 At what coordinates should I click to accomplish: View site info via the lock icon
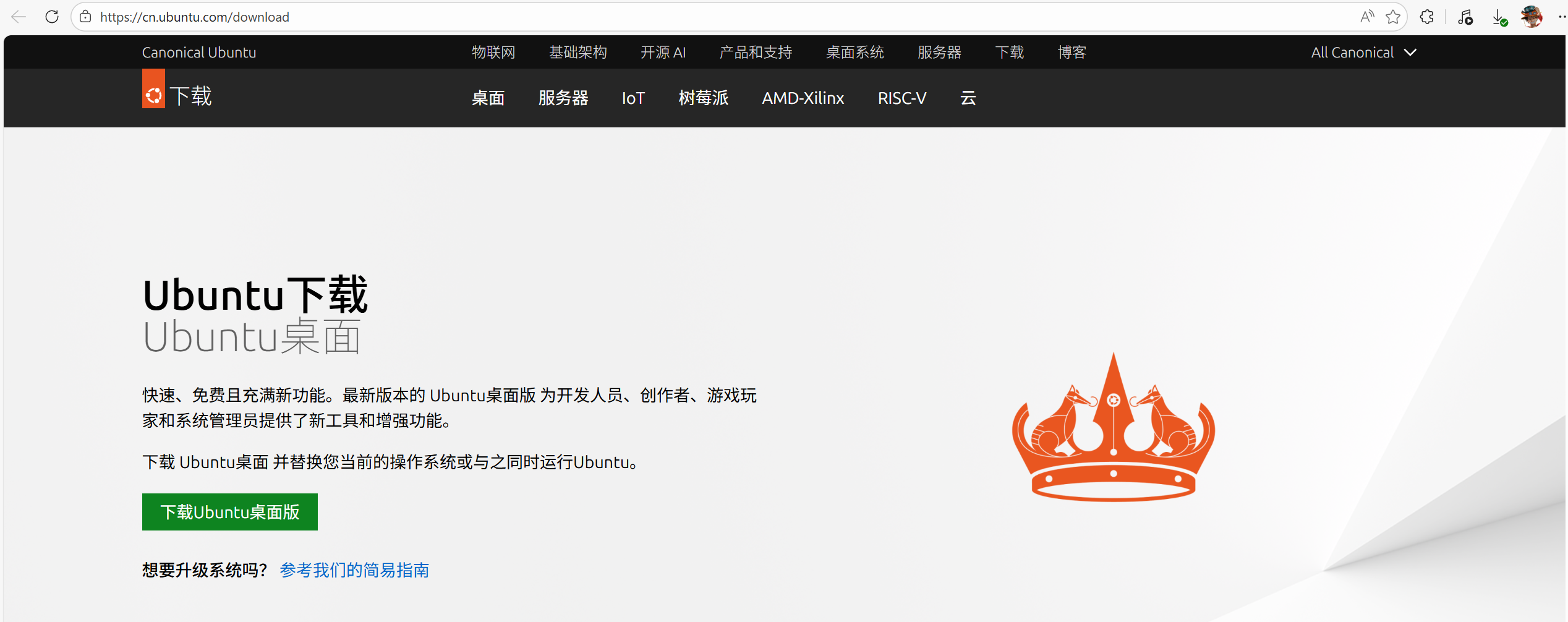85,17
